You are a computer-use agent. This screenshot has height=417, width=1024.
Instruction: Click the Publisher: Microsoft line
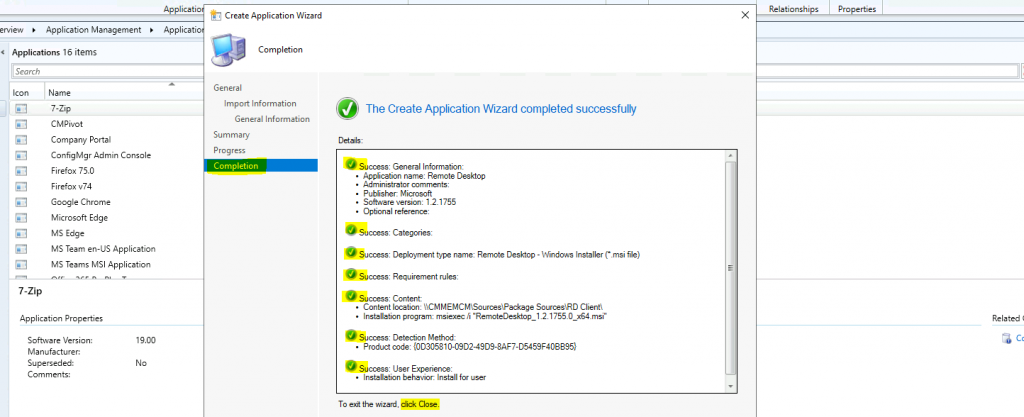pos(398,194)
